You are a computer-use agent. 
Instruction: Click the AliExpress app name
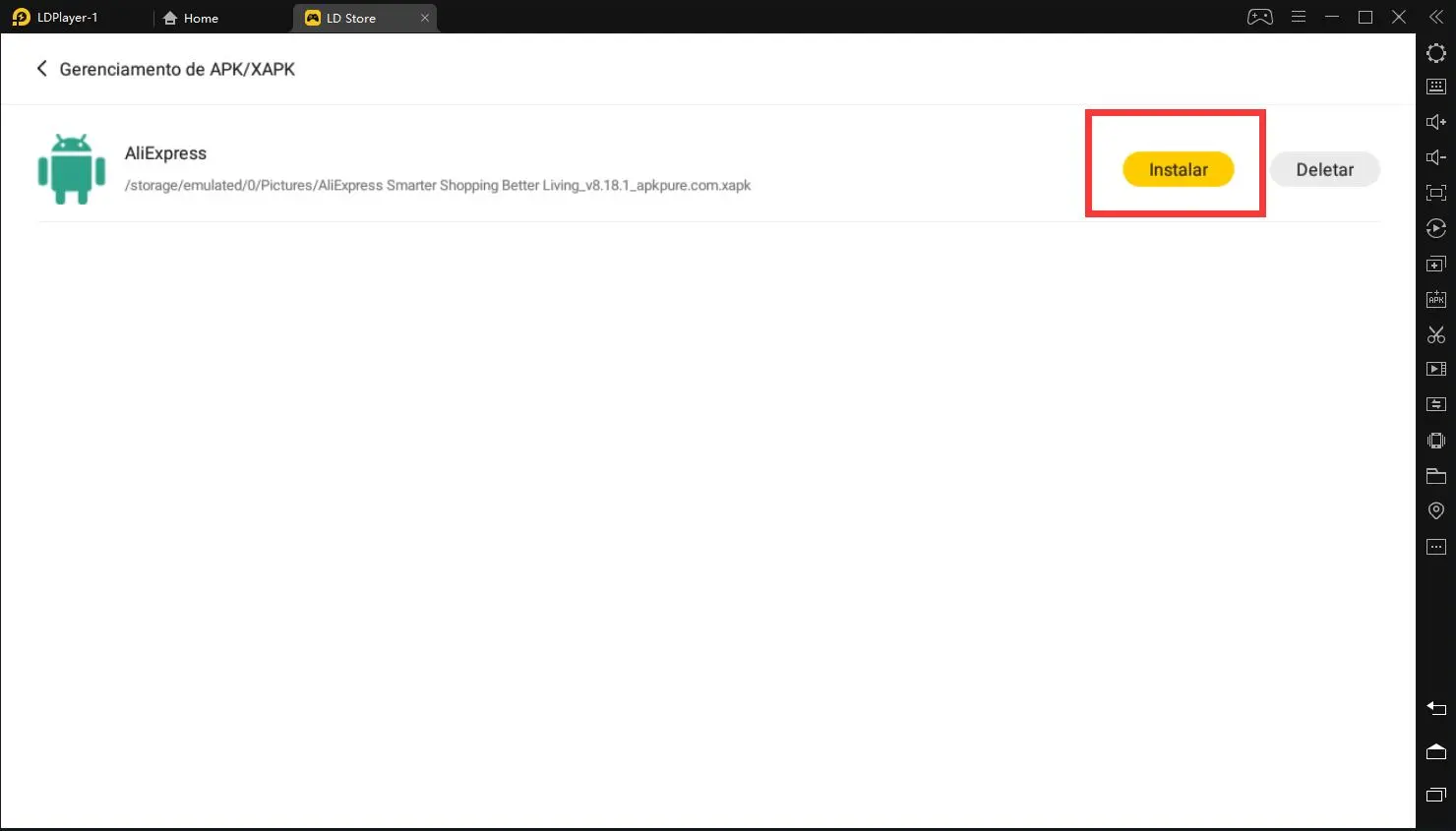[165, 153]
